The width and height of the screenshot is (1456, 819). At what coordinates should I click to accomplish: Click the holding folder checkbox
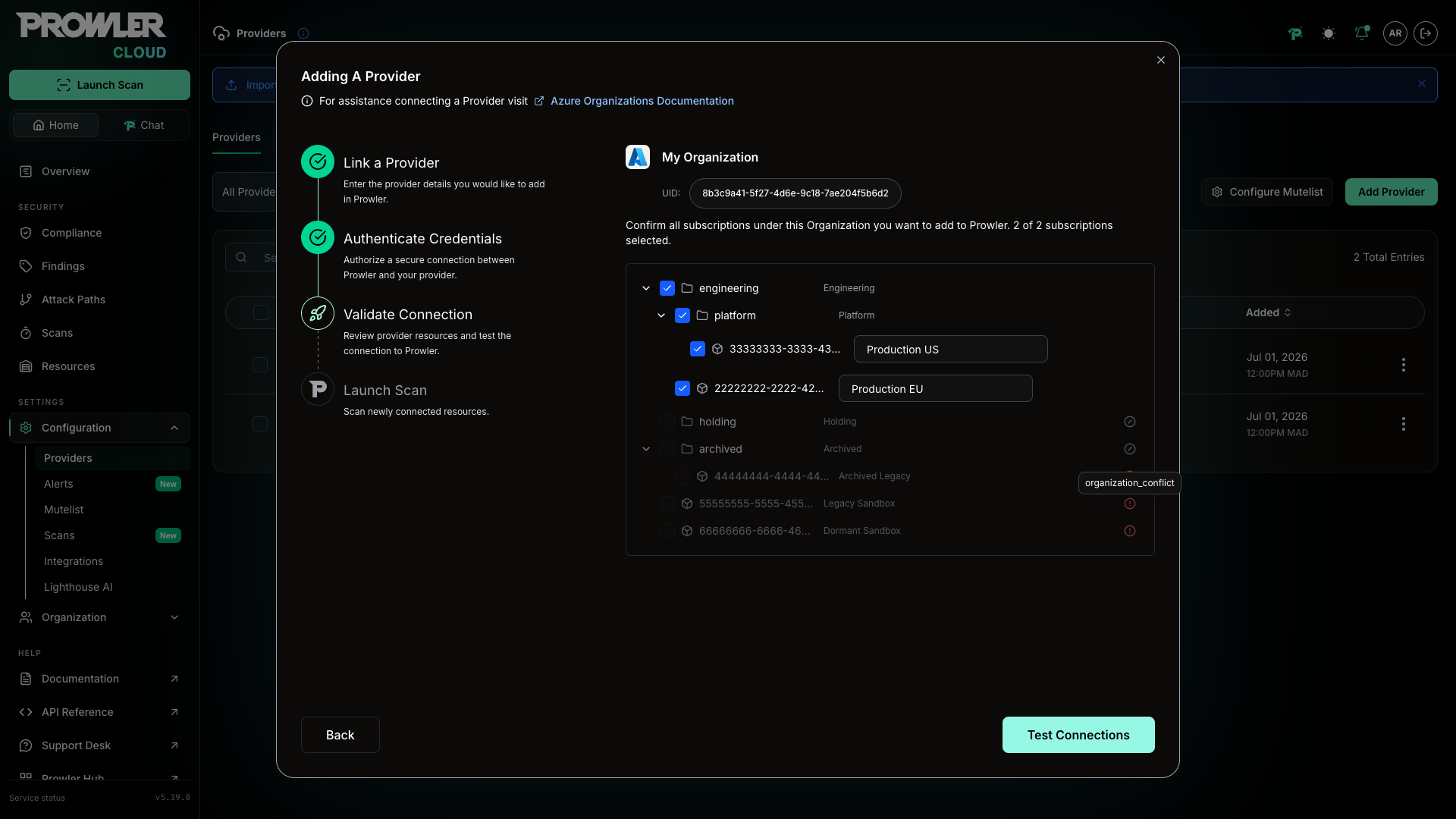click(x=667, y=422)
